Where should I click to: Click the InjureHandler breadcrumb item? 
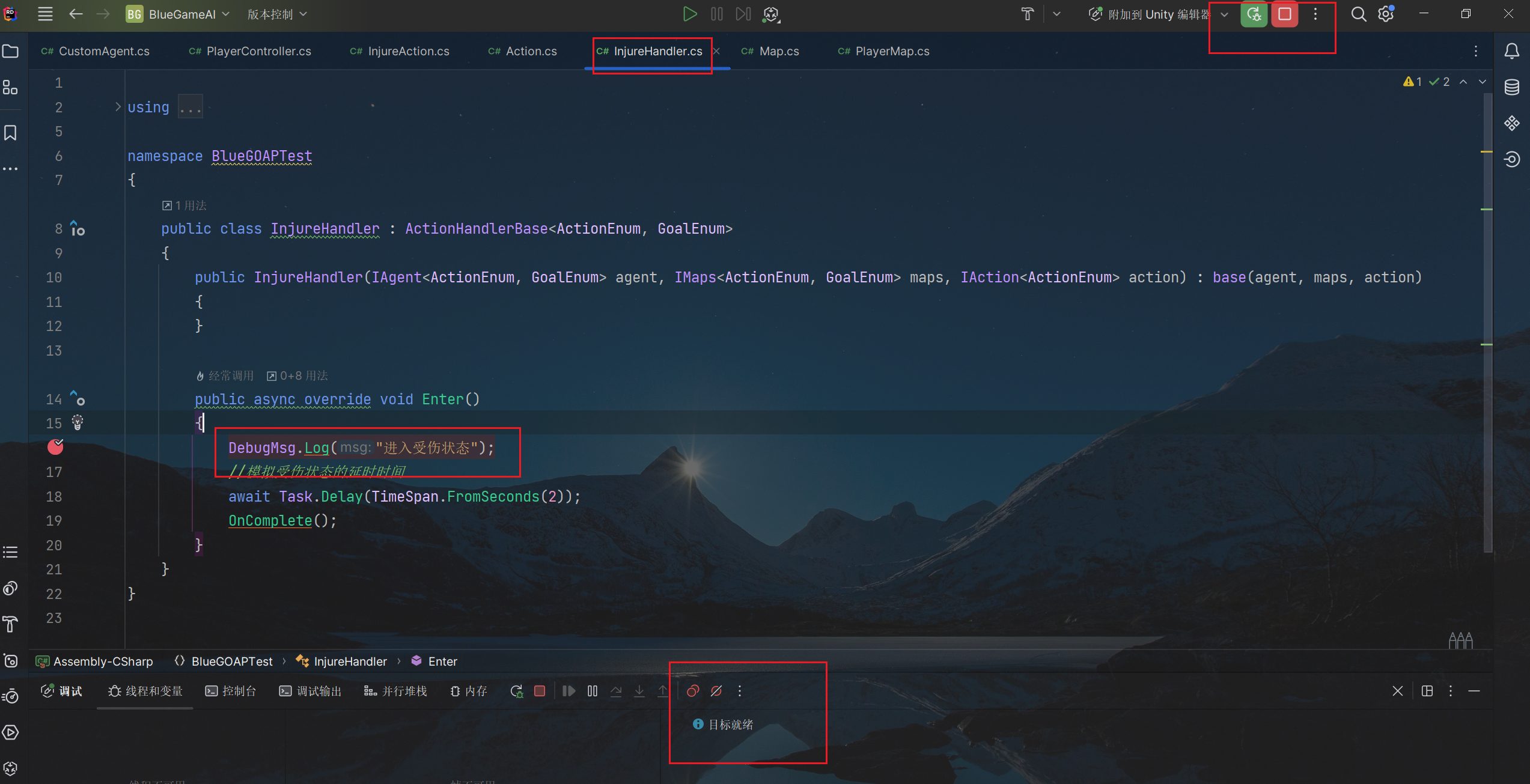pyautogui.click(x=350, y=661)
